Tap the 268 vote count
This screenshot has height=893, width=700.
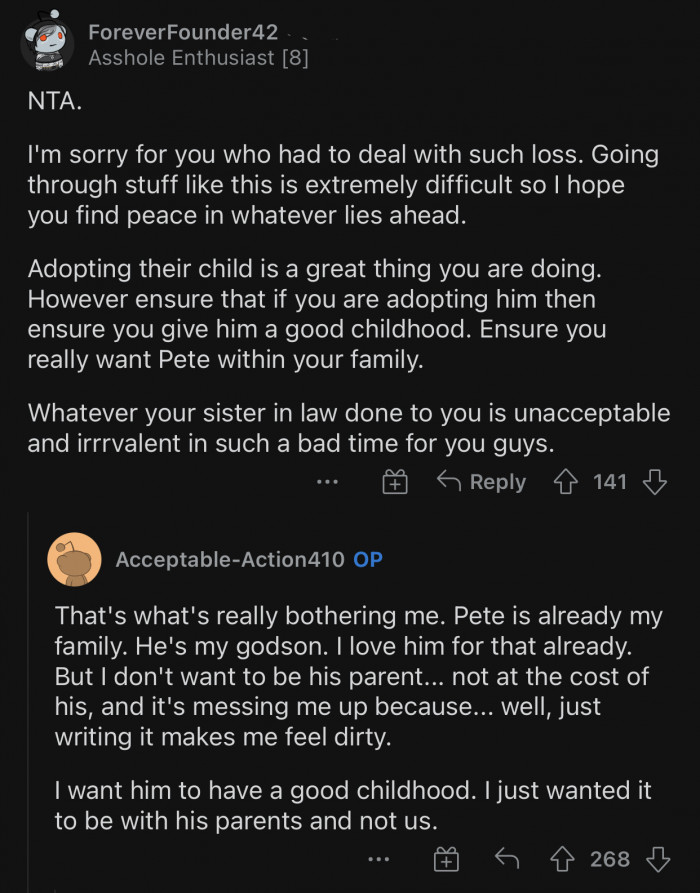coord(610,859)
